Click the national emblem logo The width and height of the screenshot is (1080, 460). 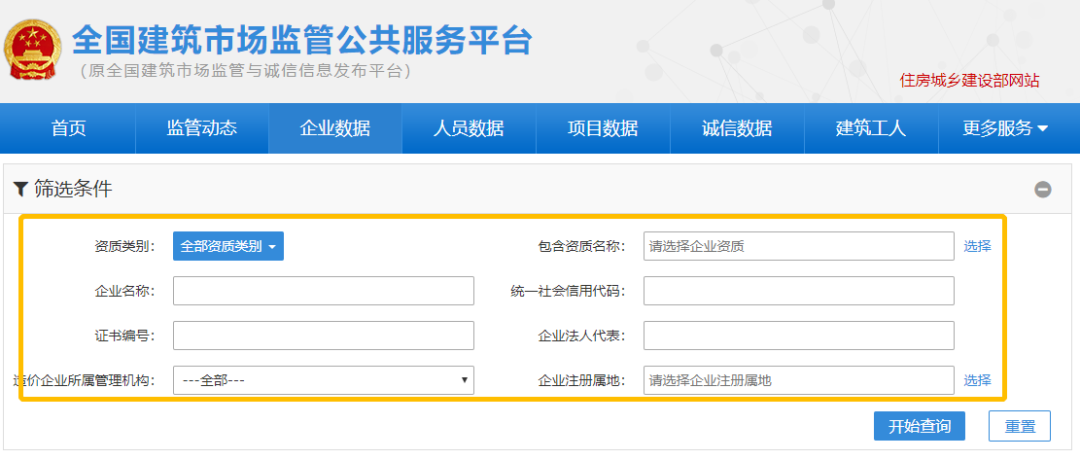click(32, 50)
